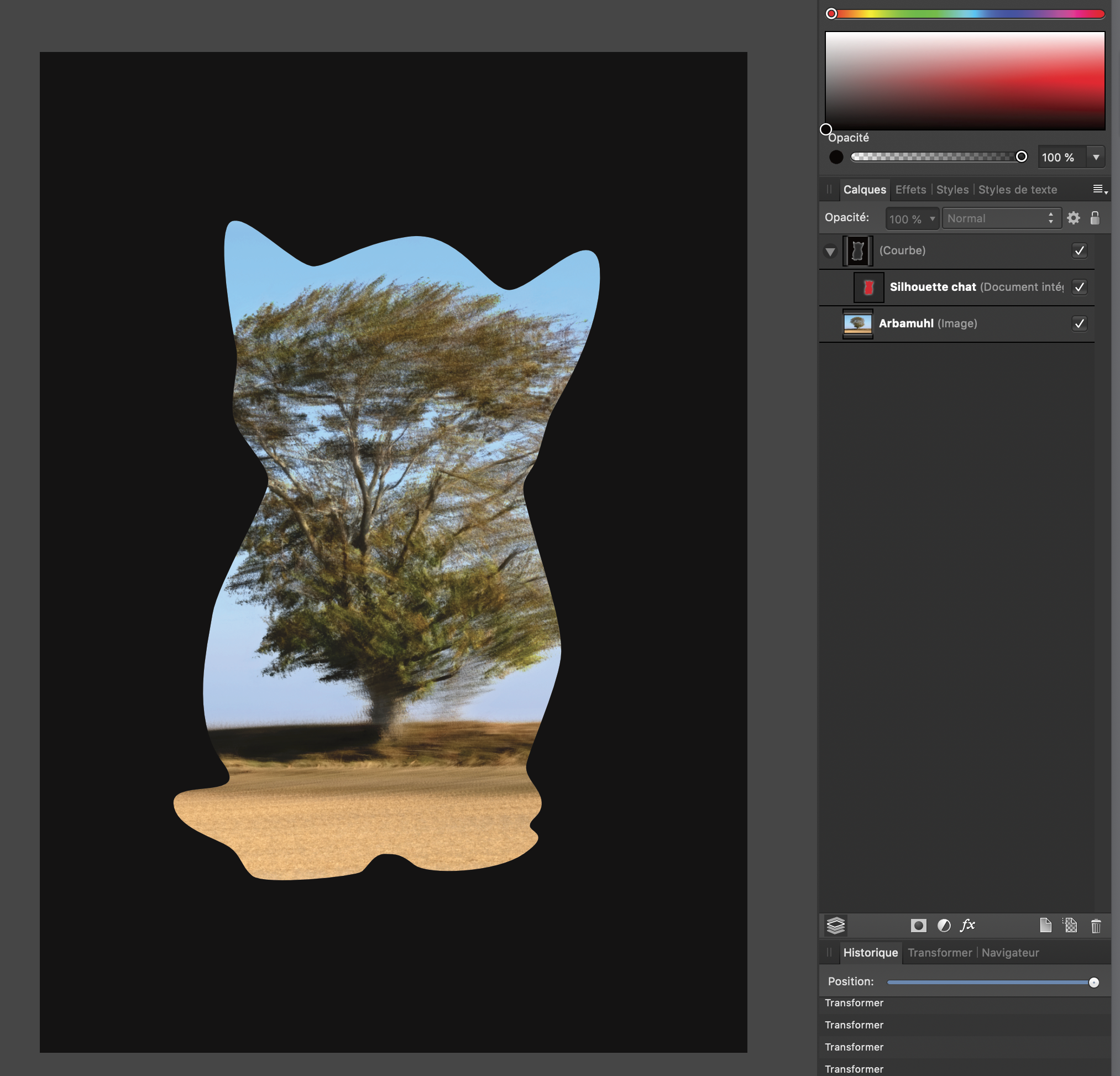Open the Transformer tab
The height and width of the screenshot is (1076, 1120).
939,953
